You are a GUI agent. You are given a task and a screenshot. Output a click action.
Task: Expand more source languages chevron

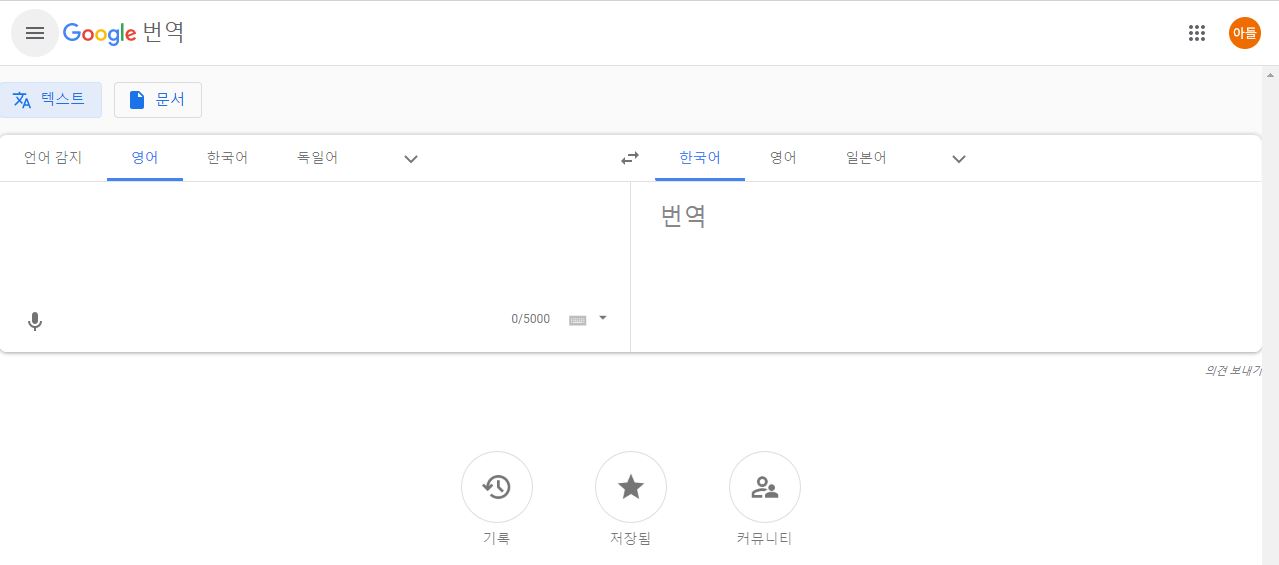pyautogui.click(x=411, y=159)
